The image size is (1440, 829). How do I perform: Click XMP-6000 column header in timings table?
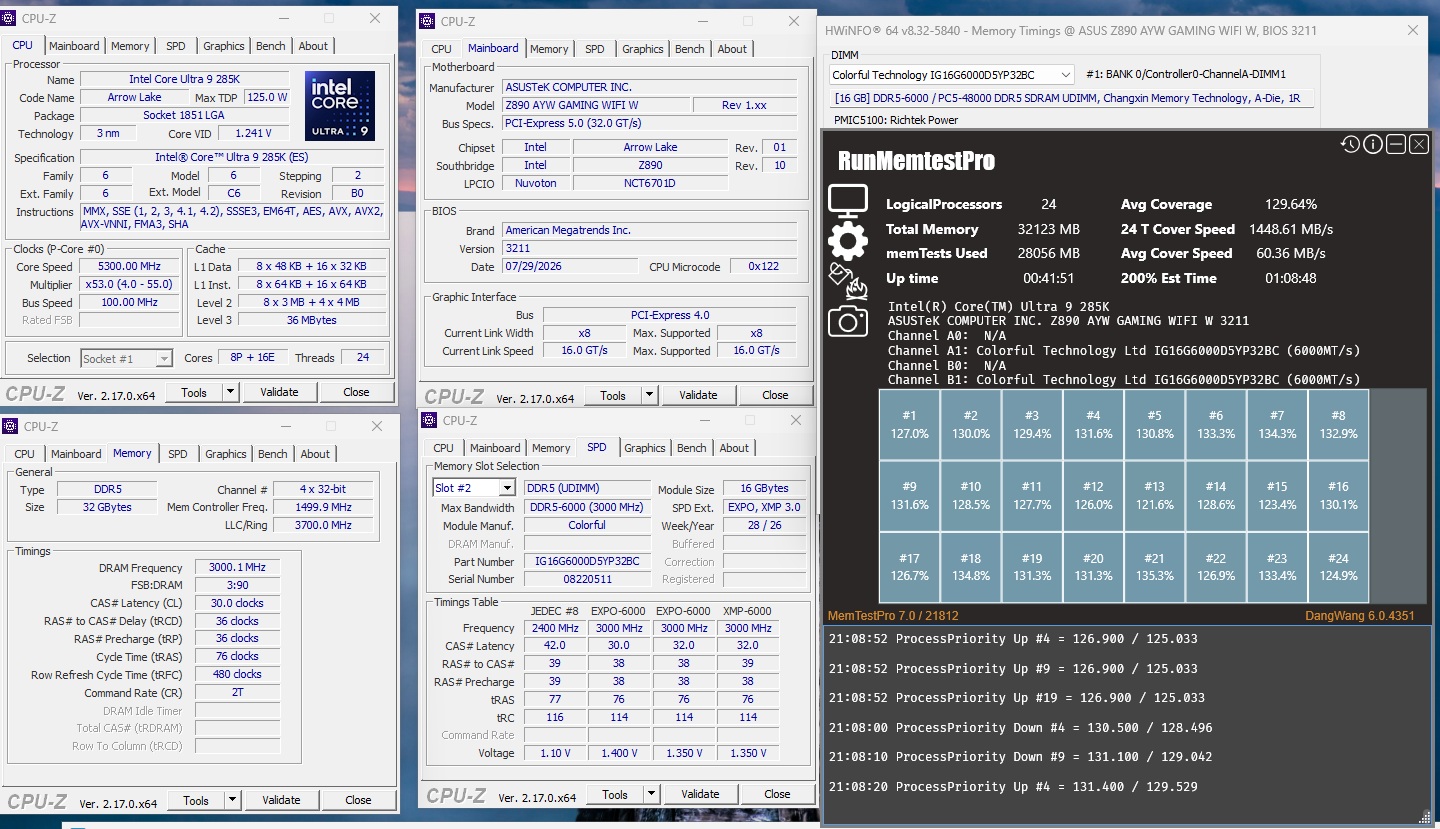[x=747, y=611]
